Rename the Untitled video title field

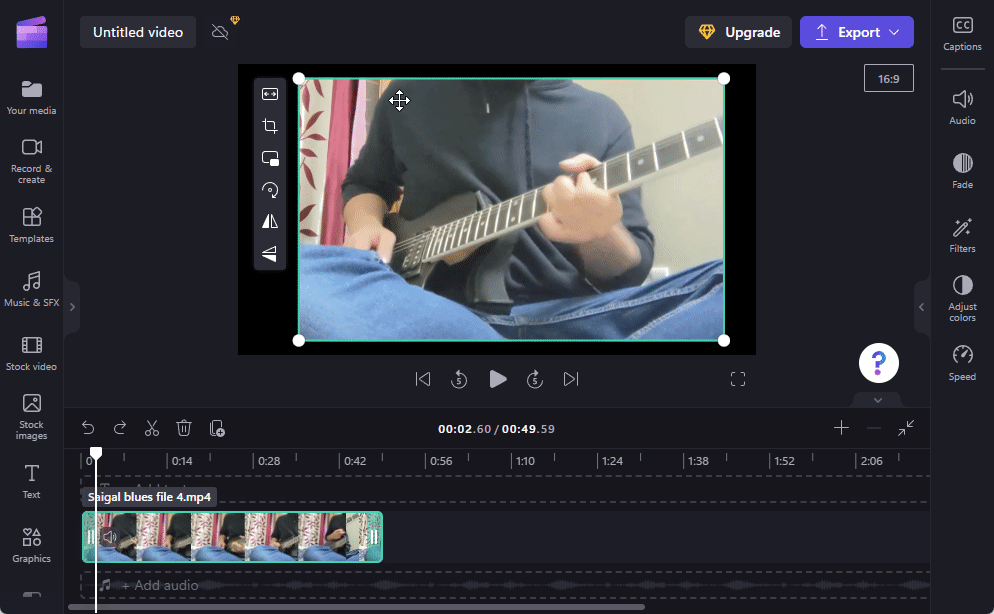click(x=137, y=32)
